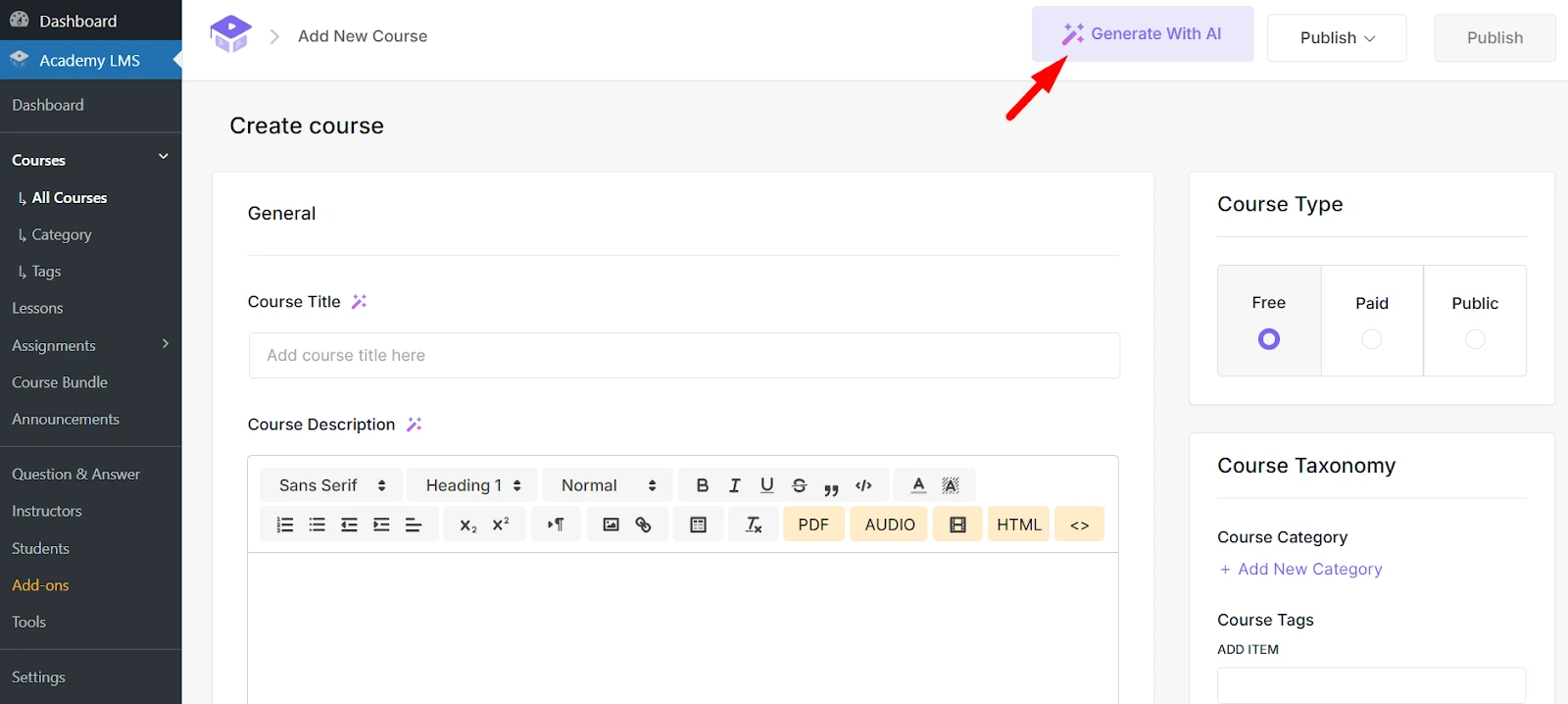This screenshot has height=704, width=1568.
Task: Open the text color picker
Action: point(918,485)
